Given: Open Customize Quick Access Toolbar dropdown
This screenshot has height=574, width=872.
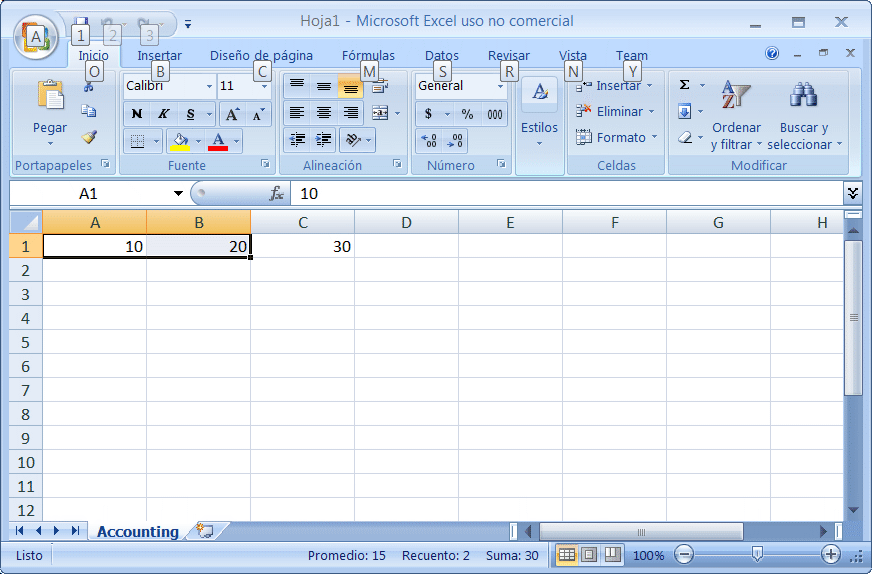Looking at the screenshot, I should click(188, 24).
